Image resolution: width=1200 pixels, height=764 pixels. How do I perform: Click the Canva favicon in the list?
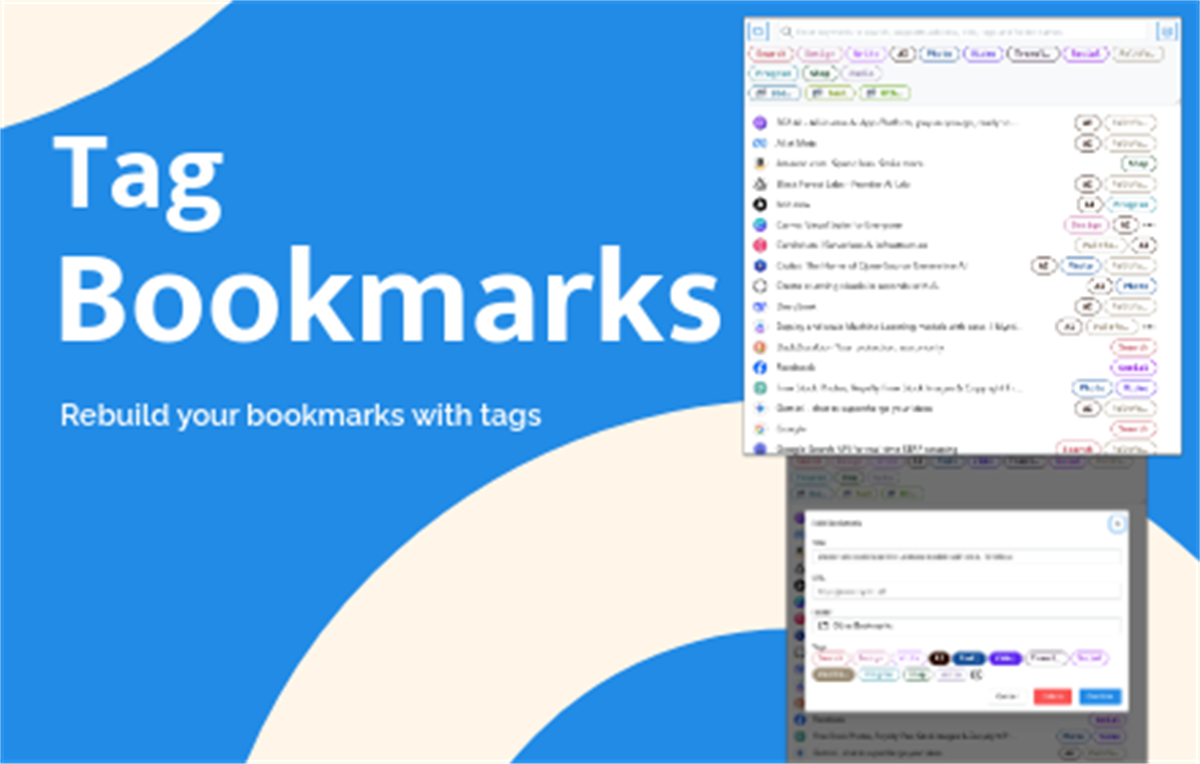pos(760,225)
